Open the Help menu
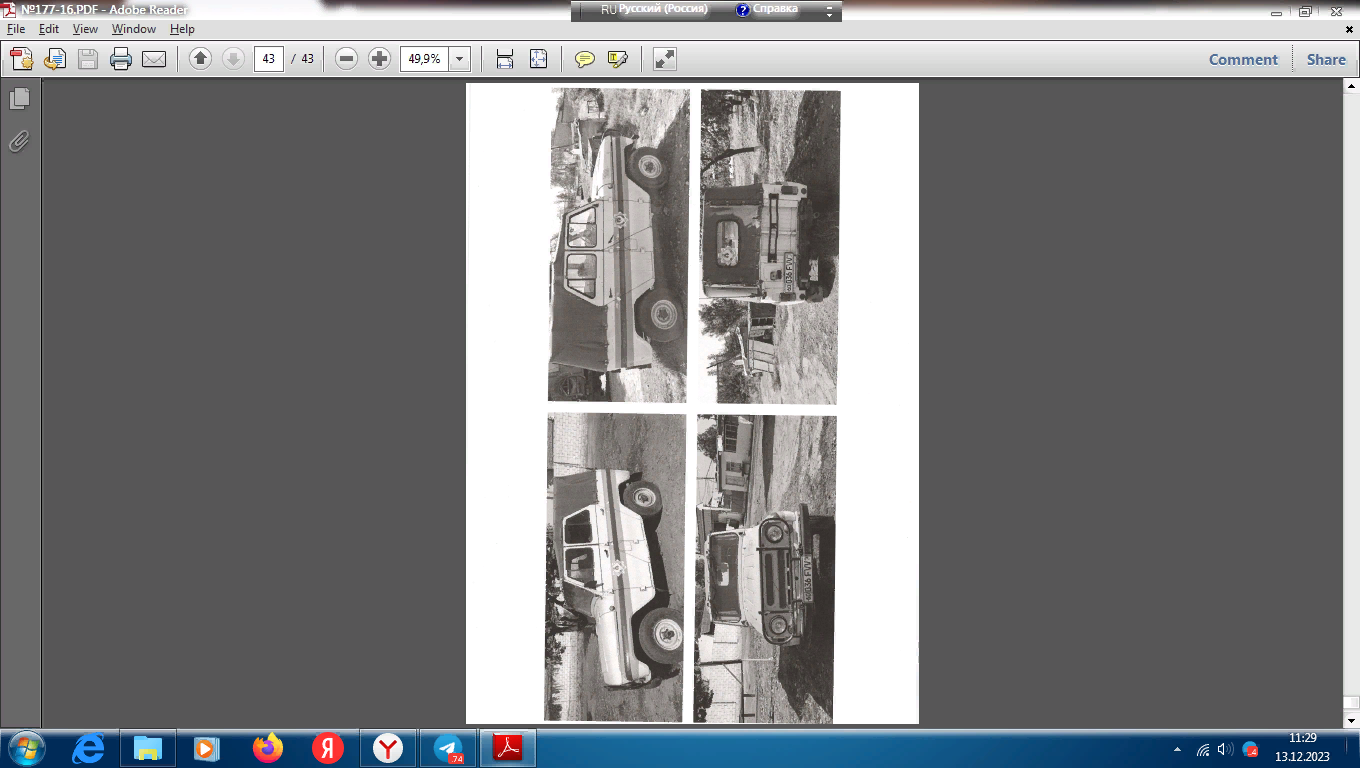 point(182,29)
